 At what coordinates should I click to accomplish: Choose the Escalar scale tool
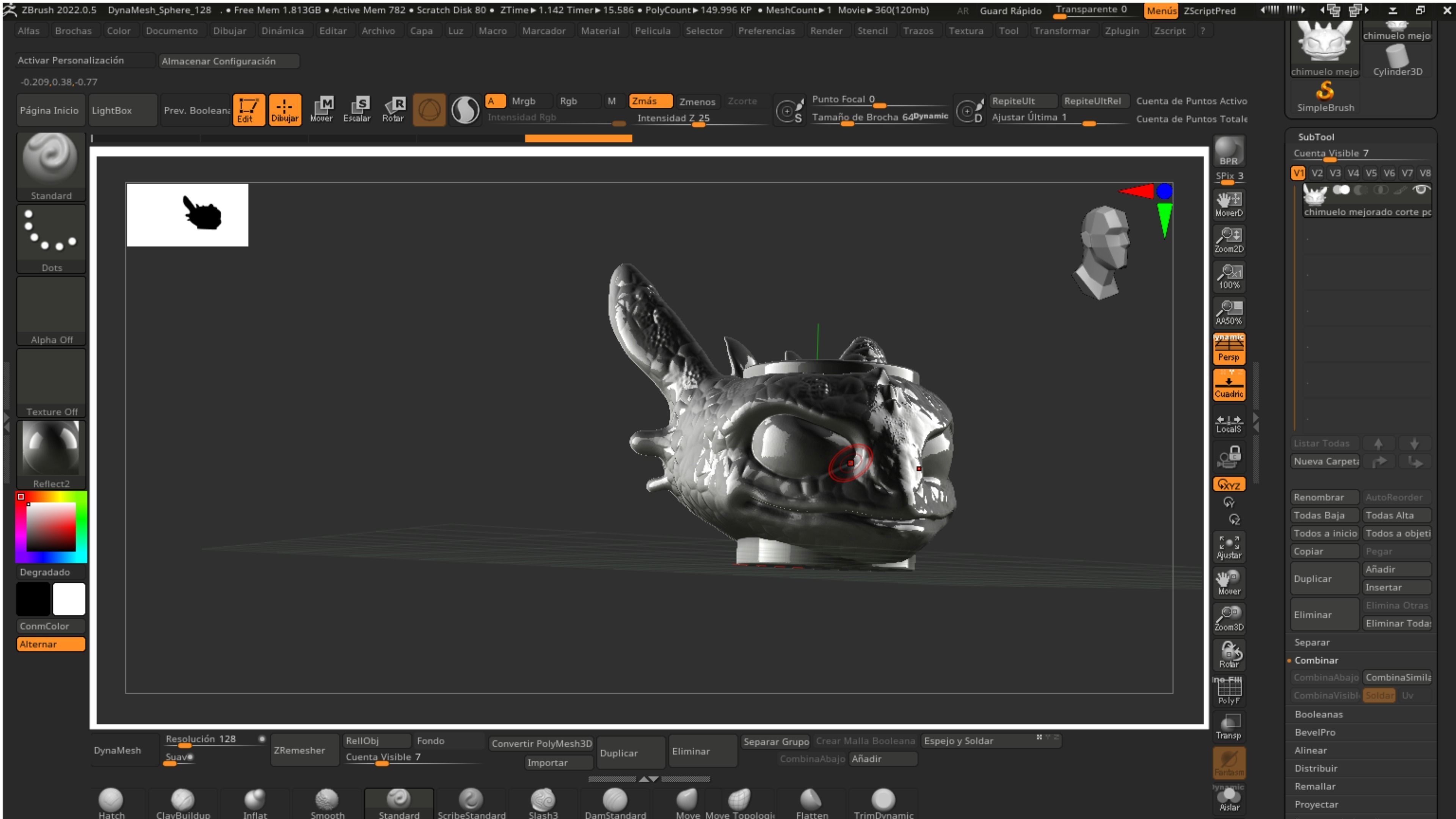tap(357, 110)
